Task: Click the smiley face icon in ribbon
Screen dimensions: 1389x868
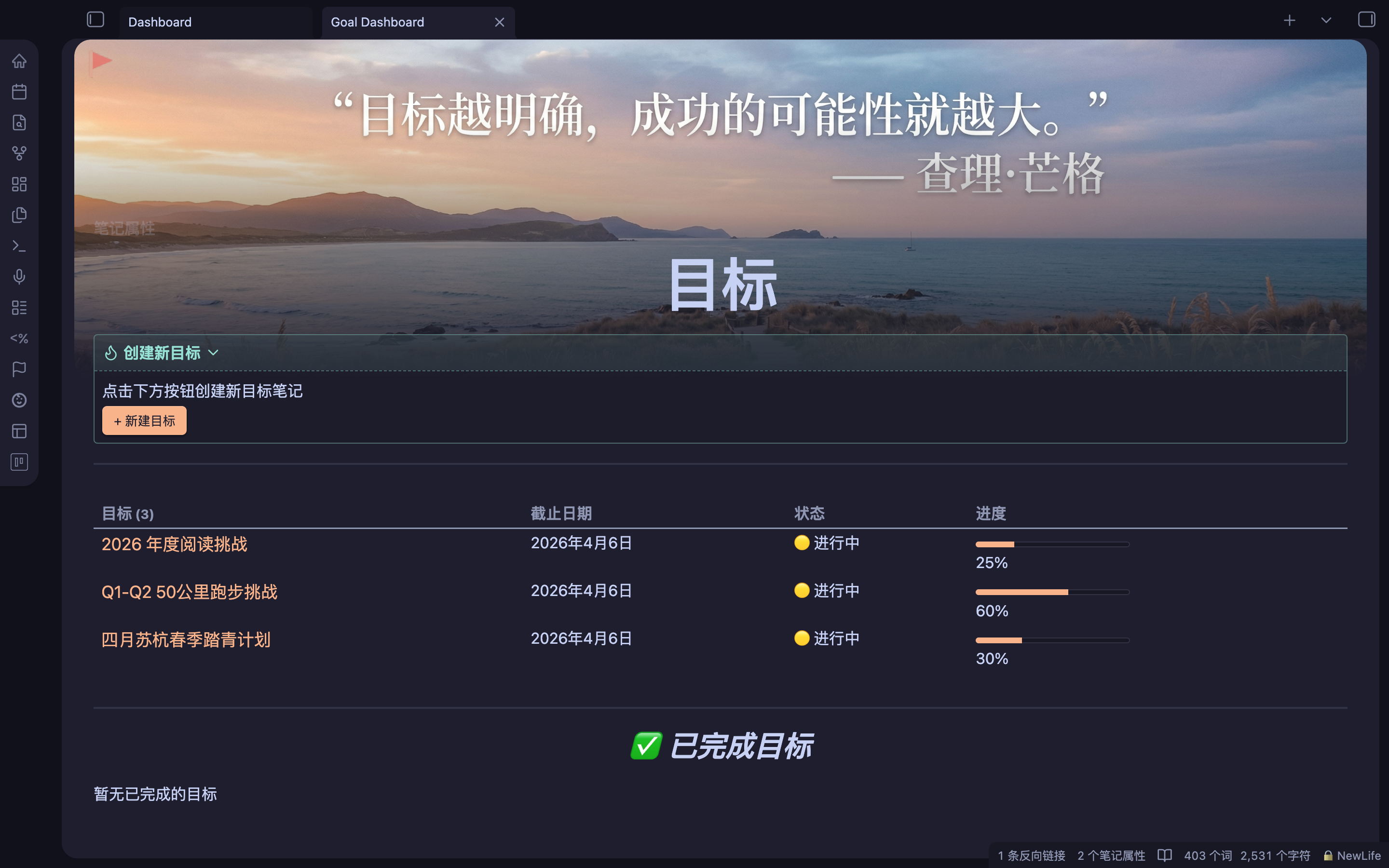Action: coord(19,400)
